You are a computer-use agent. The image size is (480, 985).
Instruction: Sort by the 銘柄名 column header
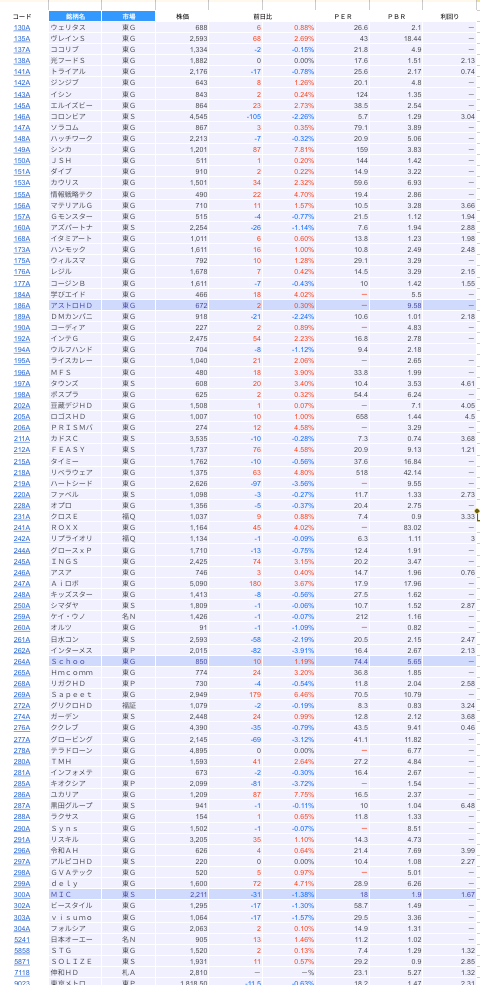(x=75, y=16)
